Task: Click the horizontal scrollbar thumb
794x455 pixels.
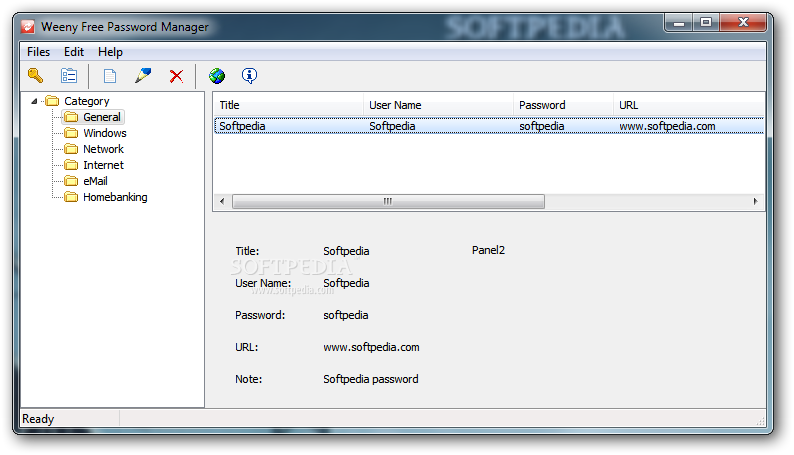Action: point(388,201)
